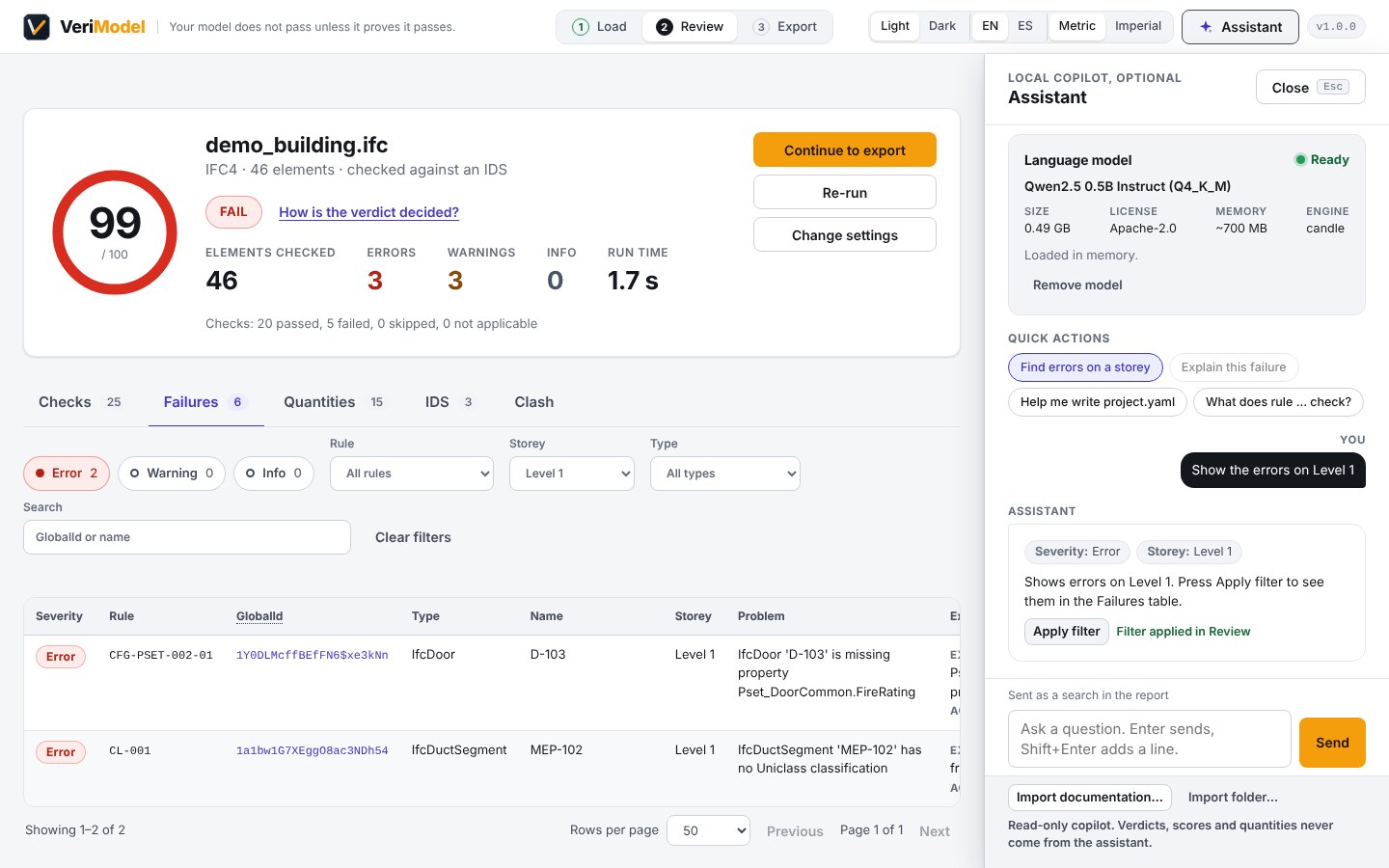The height and width of the screenshot is (868, 1389).
Task: Select ES language option
Action: pyautogui.click(x=1025, y=26)
